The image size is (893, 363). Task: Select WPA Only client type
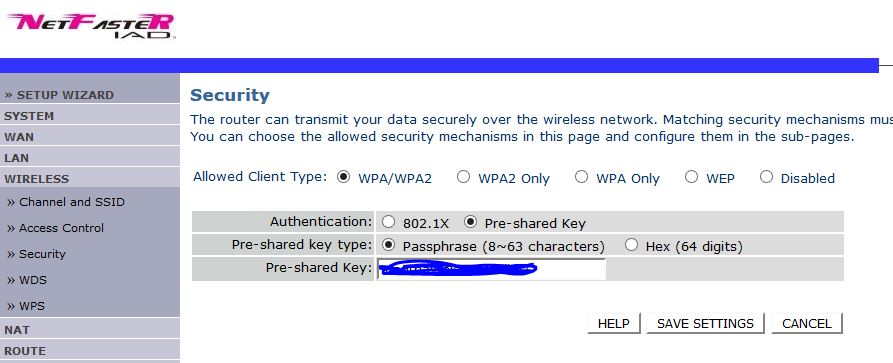point(581,177)
